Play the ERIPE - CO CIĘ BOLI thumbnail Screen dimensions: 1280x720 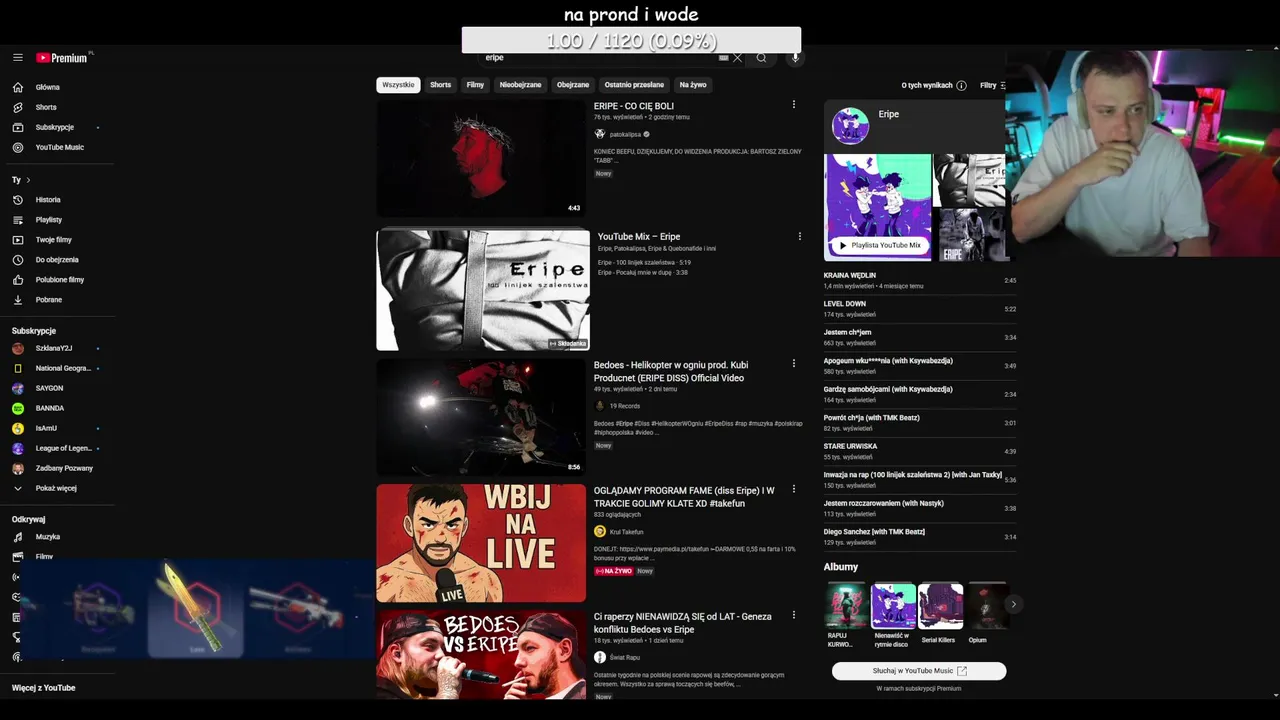[480, 158]
